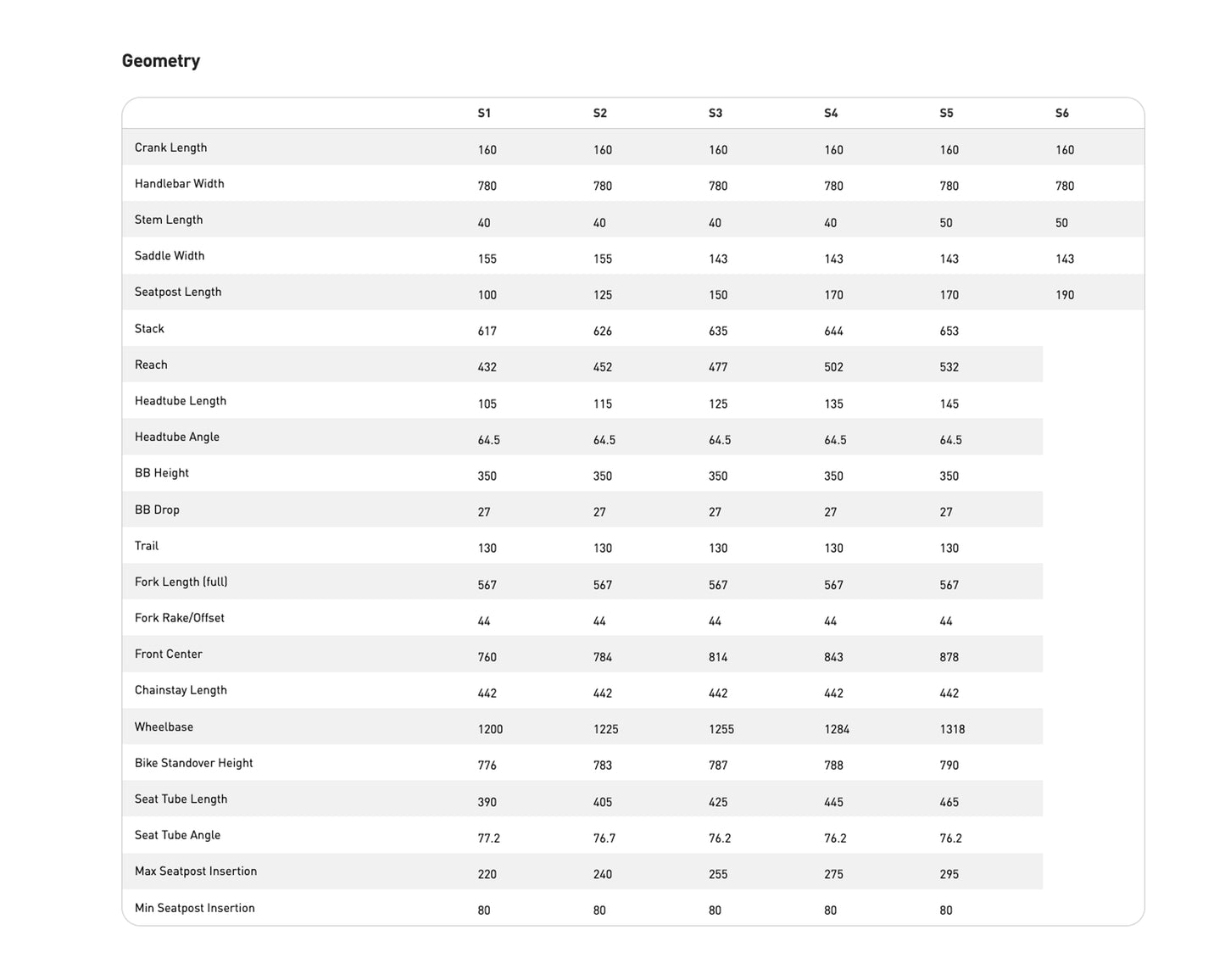Select the Wheelbase row label
Screen dimensions: 1225x980
[164, 727]
